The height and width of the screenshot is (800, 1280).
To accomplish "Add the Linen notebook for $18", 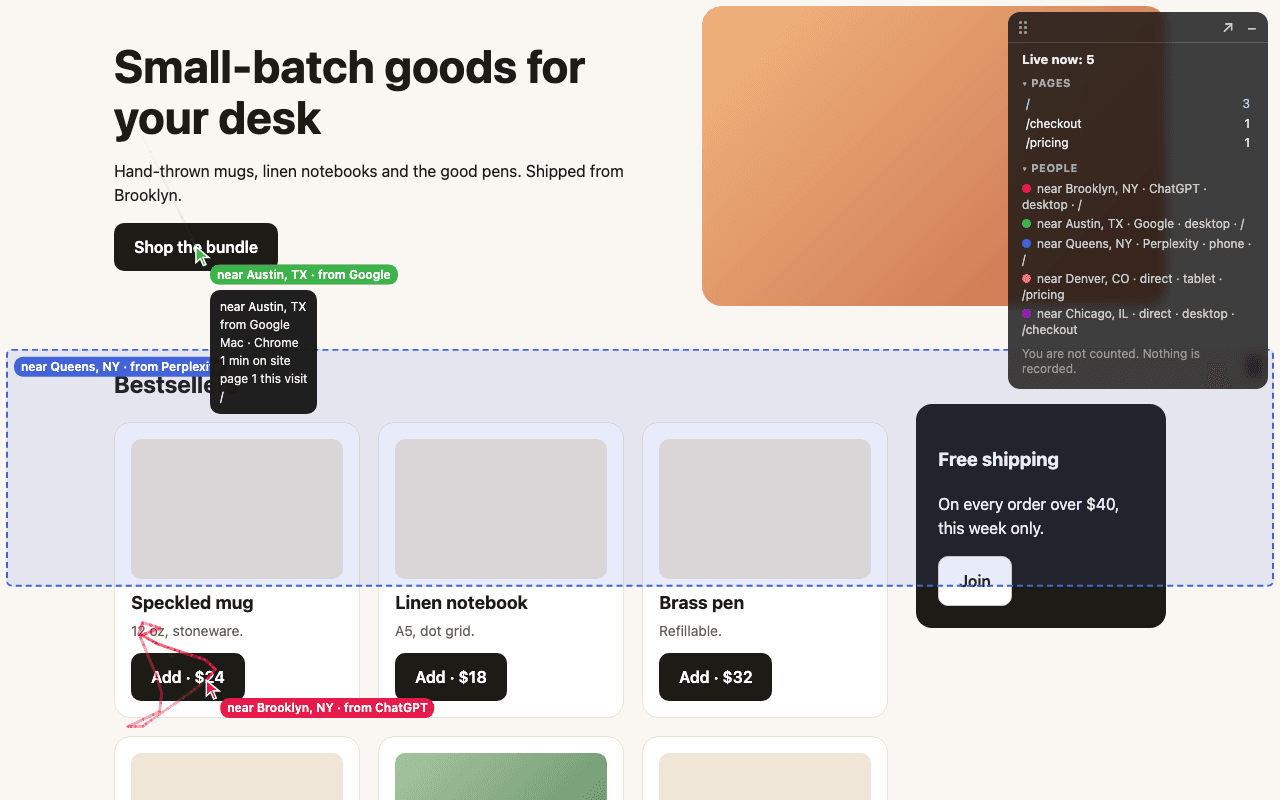I will click(x=451, y=677).
